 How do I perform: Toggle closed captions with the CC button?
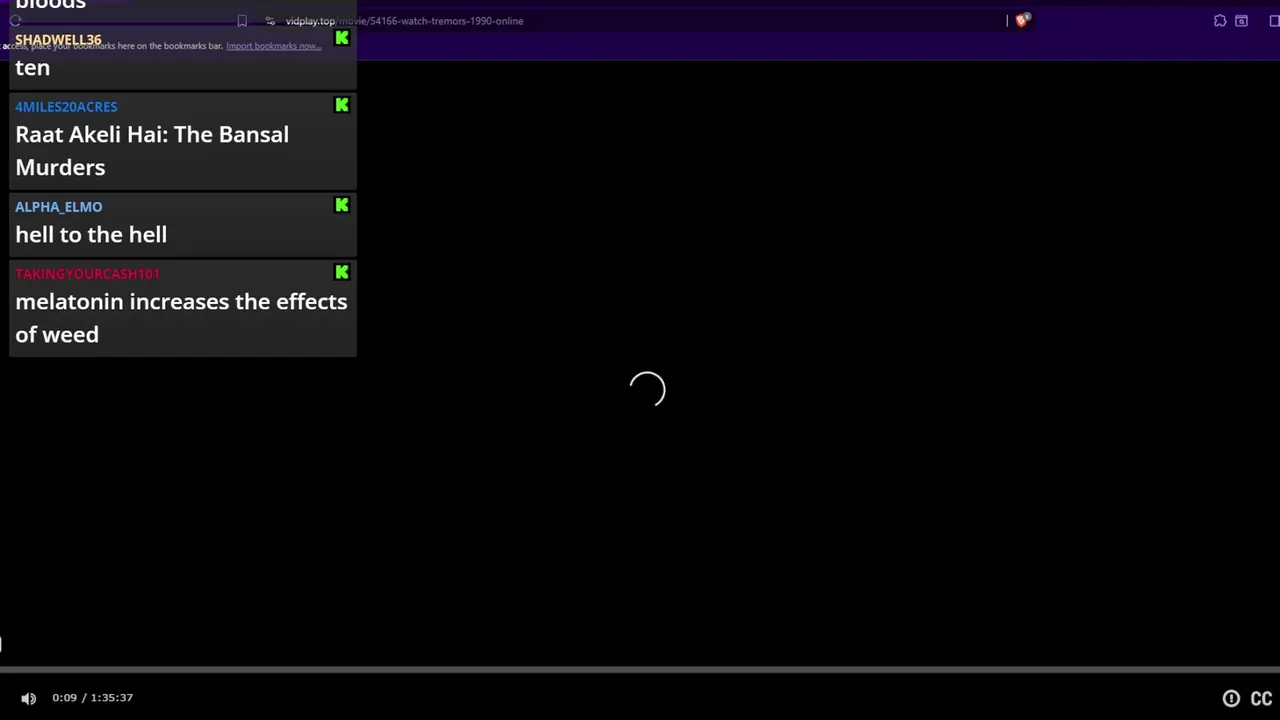[x=1261, y=699]
